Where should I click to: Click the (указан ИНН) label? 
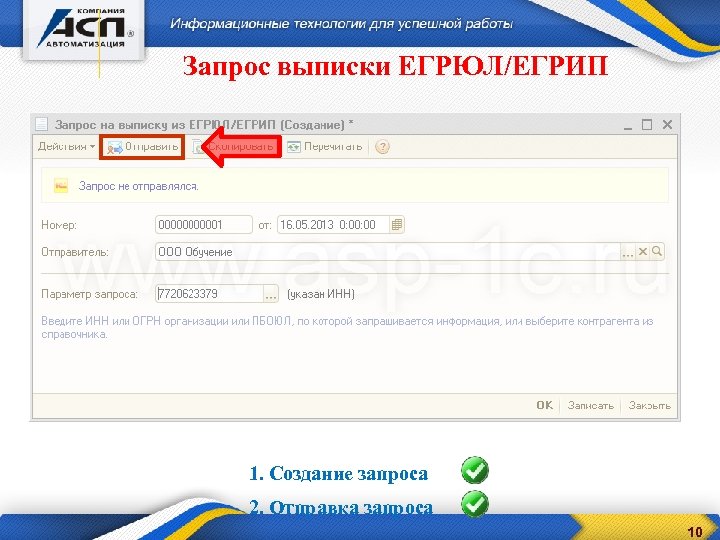tap(321, 294)
